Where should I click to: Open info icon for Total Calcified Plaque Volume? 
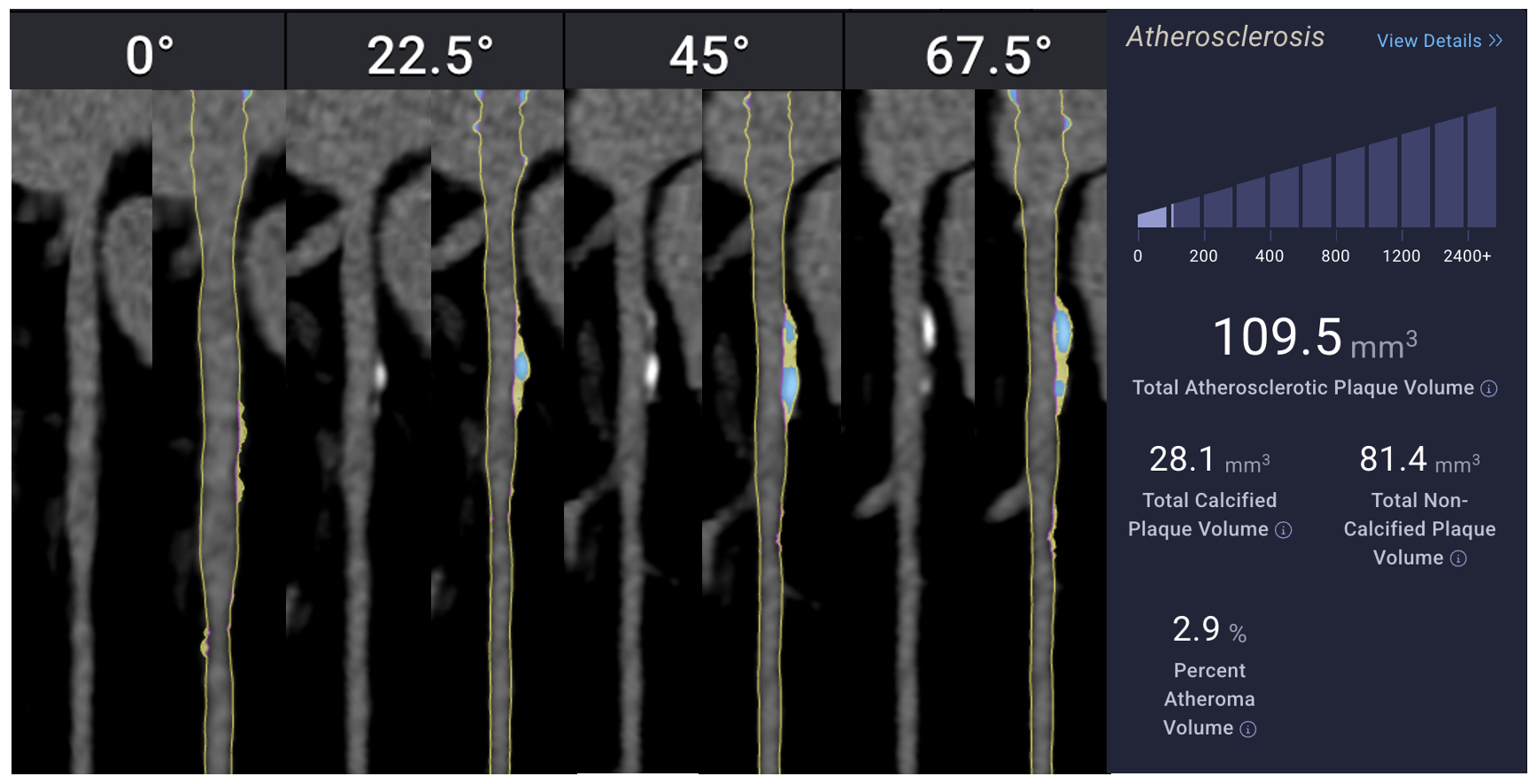click(x=1283, y=530)
